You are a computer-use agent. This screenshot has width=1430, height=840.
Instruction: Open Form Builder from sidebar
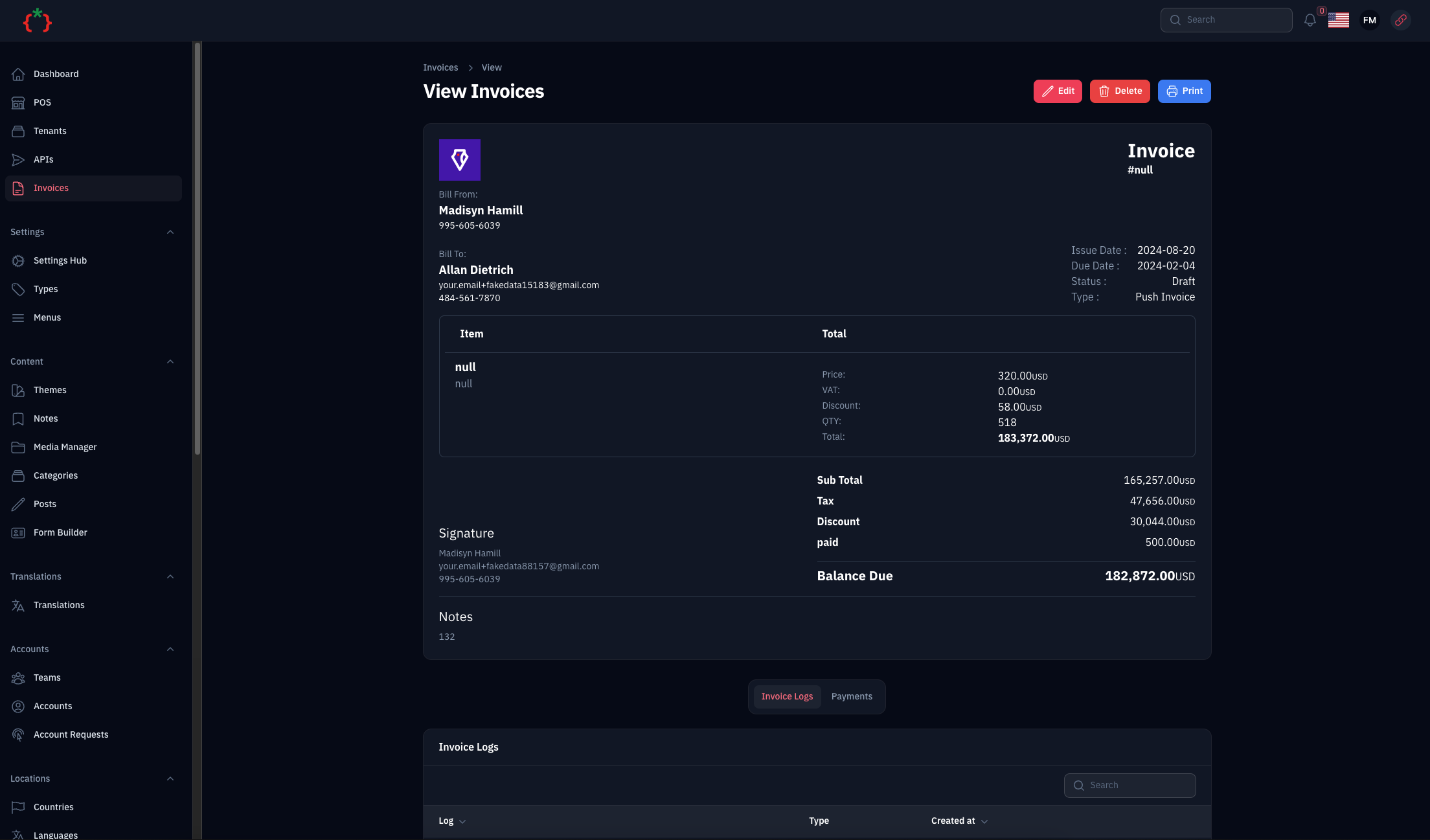click(x=60, y=532)
